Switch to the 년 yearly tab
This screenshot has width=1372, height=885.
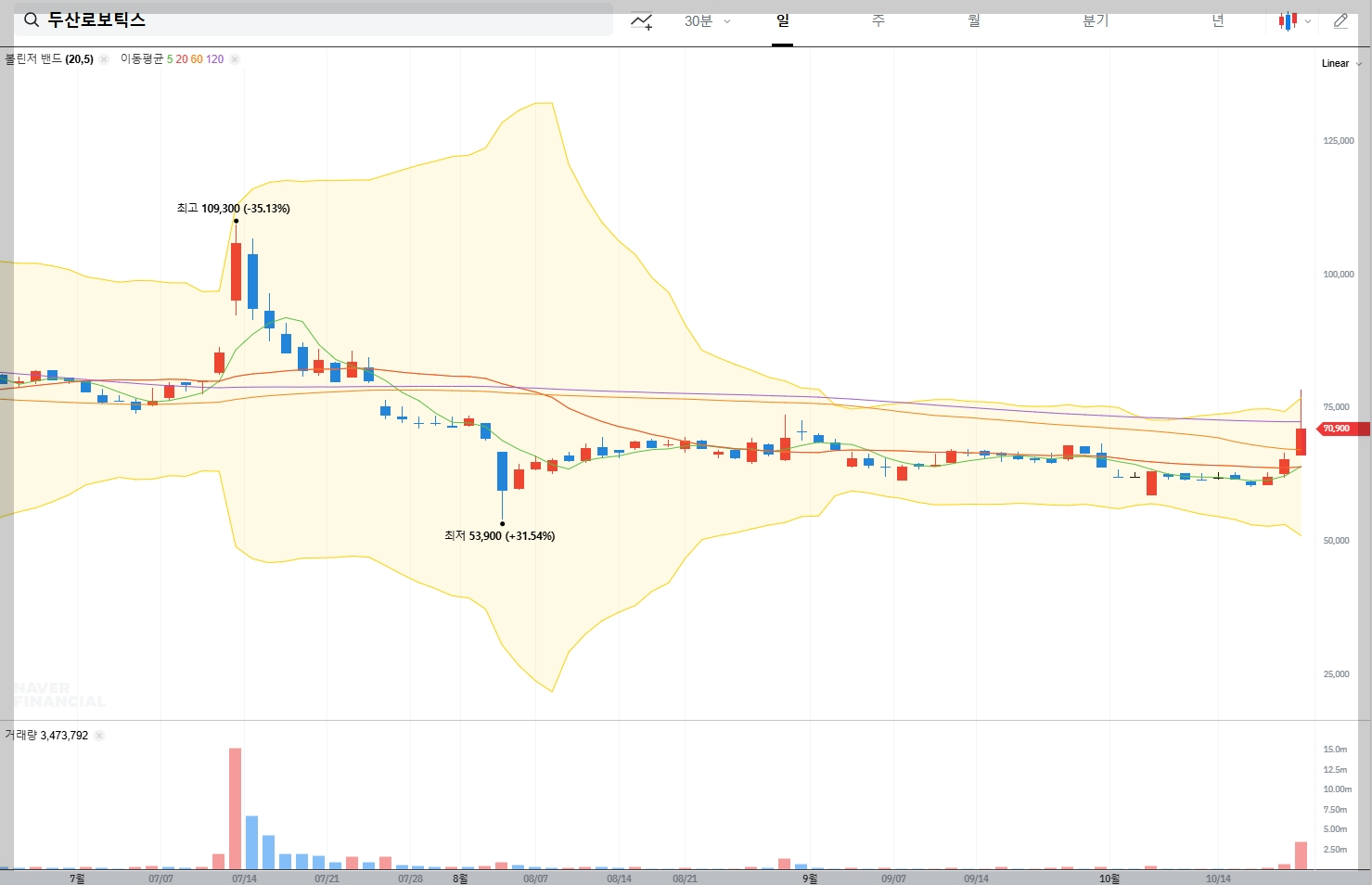pos(1218,20)
